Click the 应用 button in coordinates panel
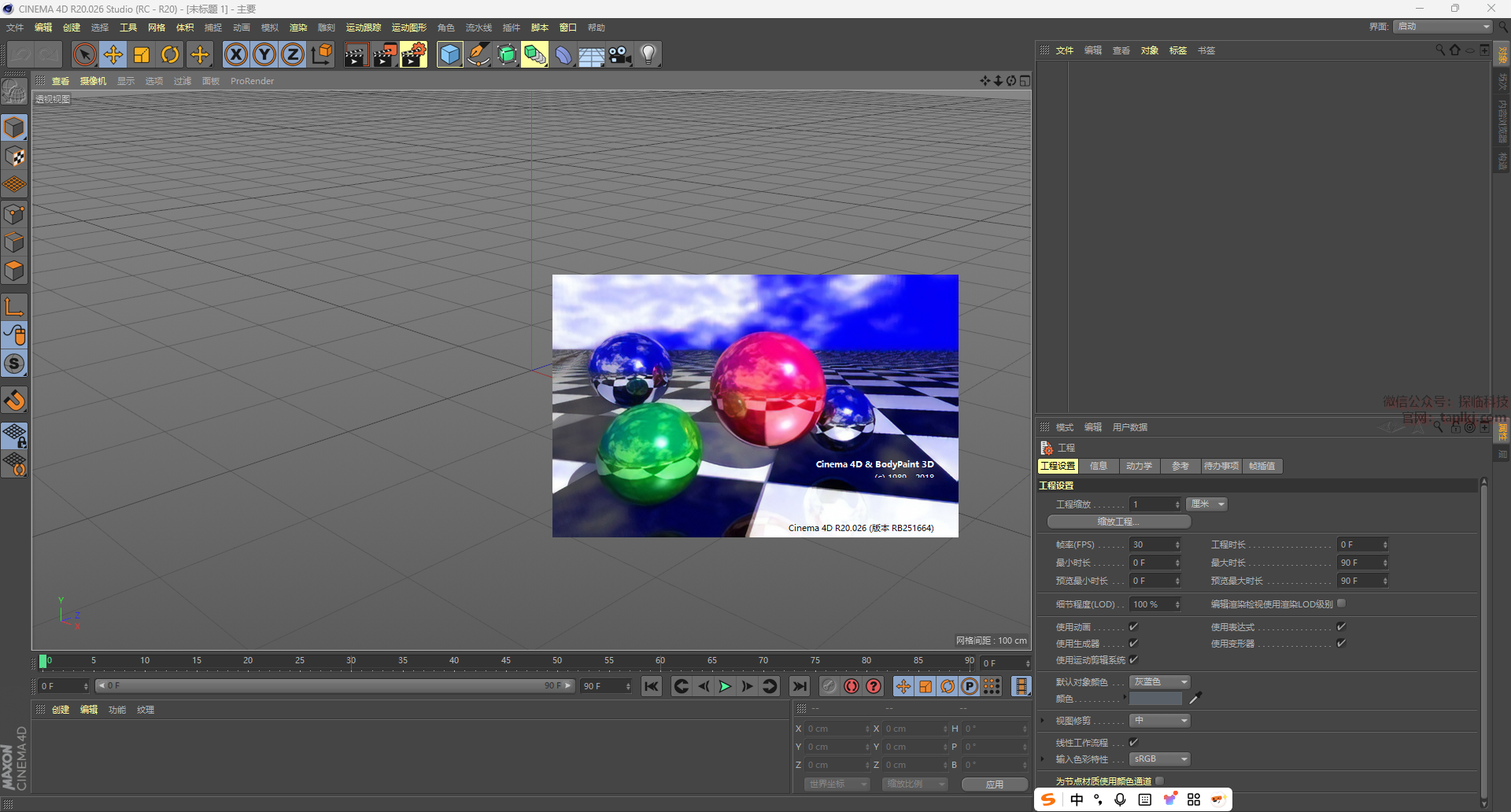This screenshot has height=812, width=1511. 994,784
